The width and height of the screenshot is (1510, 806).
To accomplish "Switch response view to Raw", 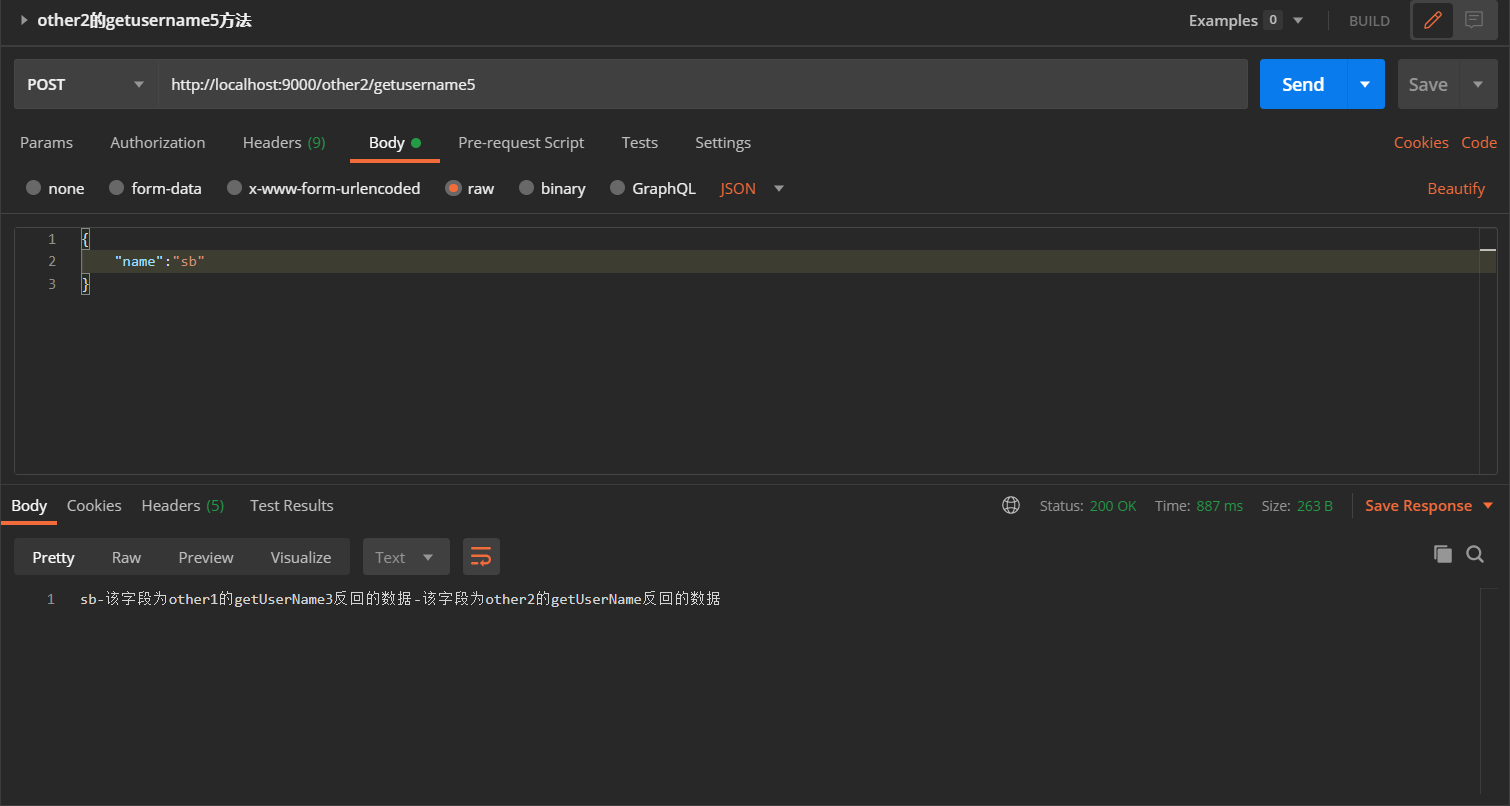I will coord(126,557).
